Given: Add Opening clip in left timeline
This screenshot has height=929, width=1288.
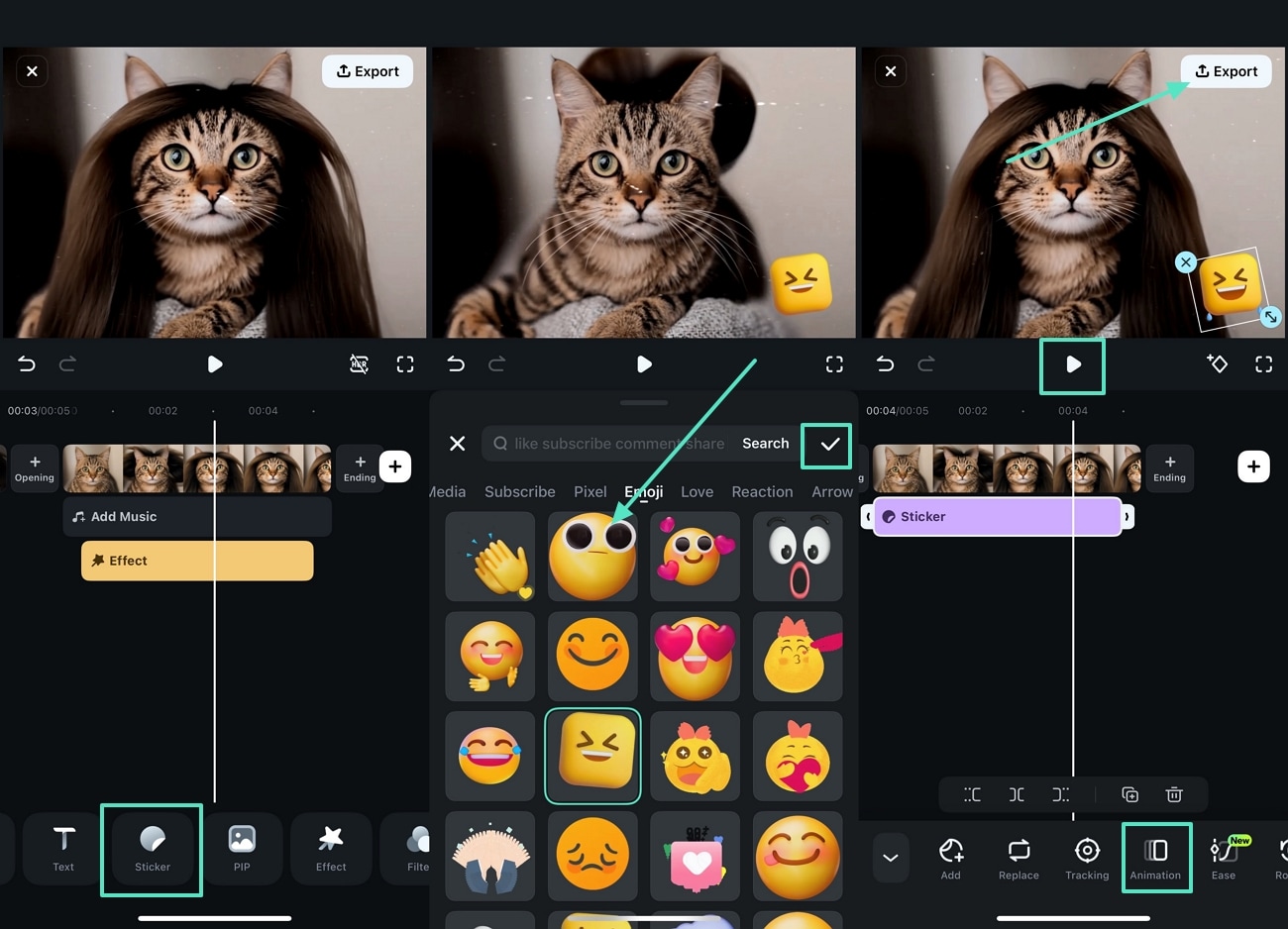Looking at the screenshot, I should tap(34, 468).
